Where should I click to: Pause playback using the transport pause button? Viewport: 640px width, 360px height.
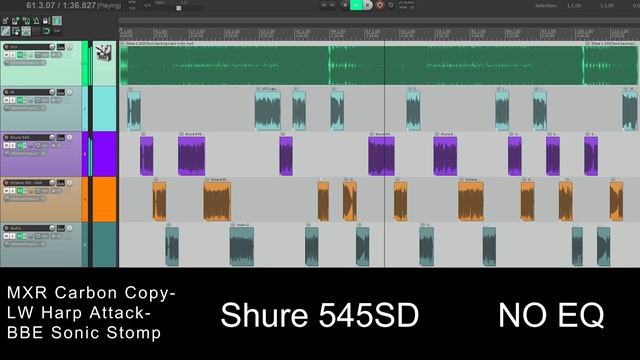pos(368,5)
